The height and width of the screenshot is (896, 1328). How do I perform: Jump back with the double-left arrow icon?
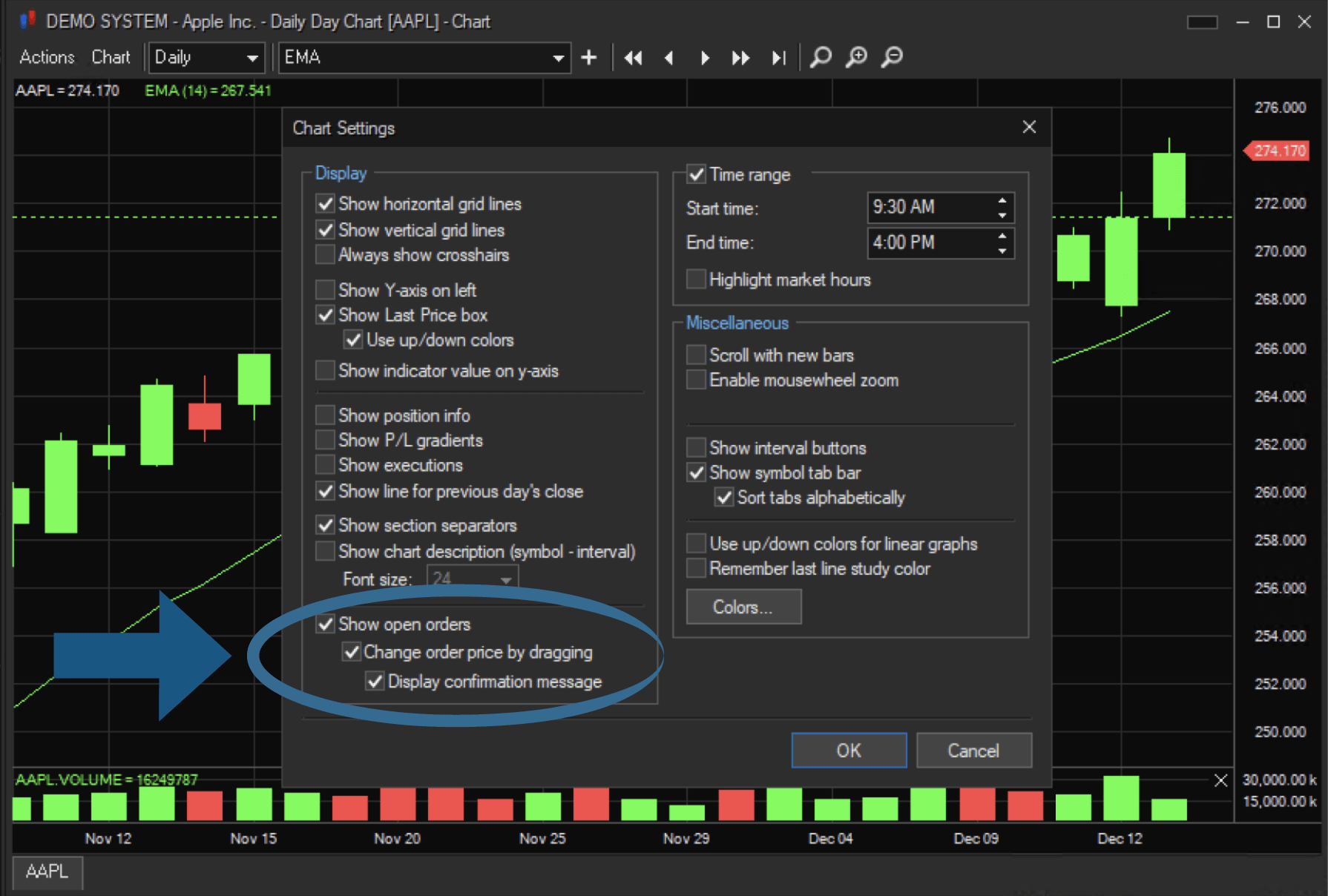pyautogui.click(x=633, y=57)
